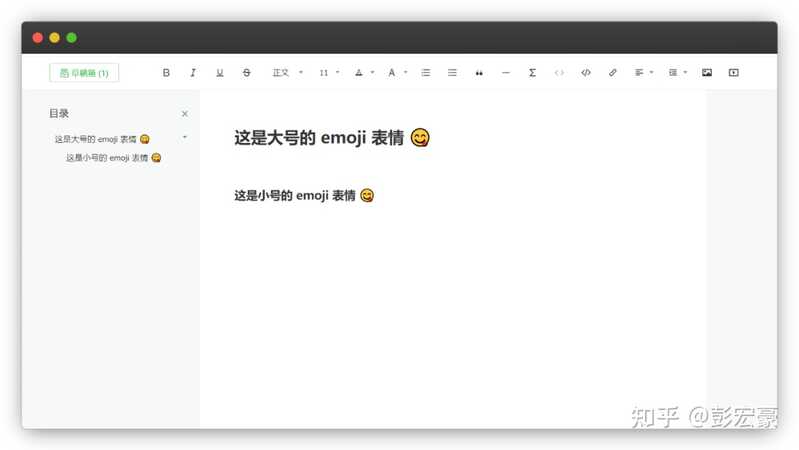799x450 pixels.
Task: Insert a horizontal divider line
Action: coord(505,73)
